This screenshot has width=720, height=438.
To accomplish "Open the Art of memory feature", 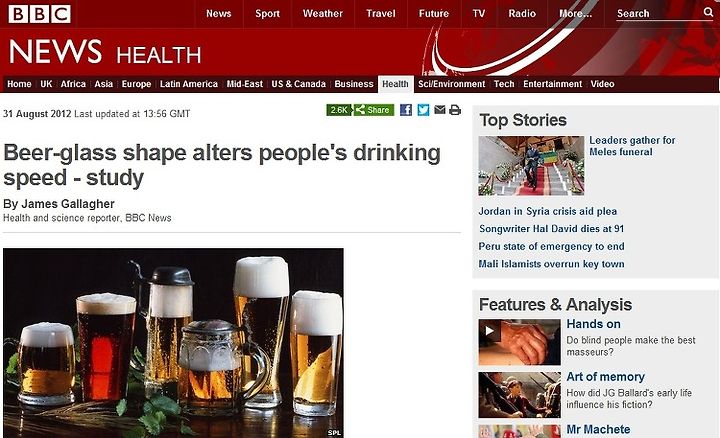I will [605, 376].
